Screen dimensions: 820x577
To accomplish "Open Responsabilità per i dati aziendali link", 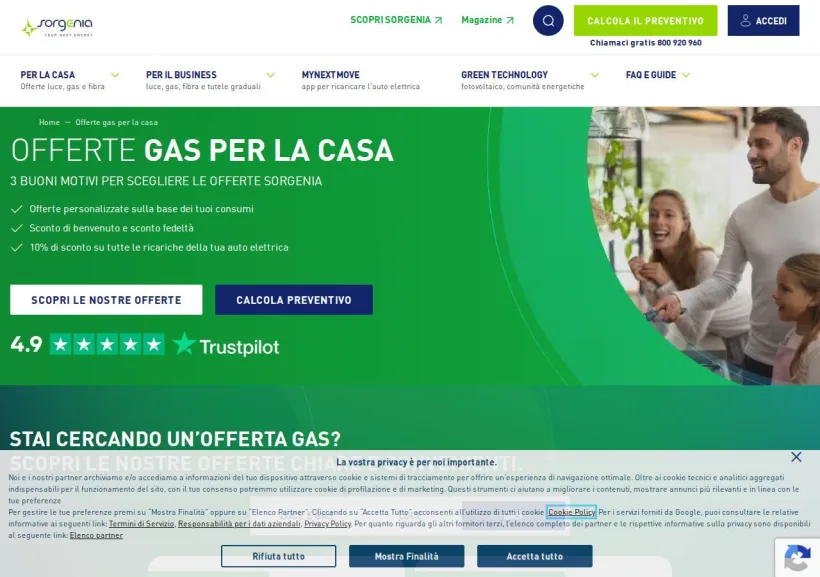I will click(239, 524).
